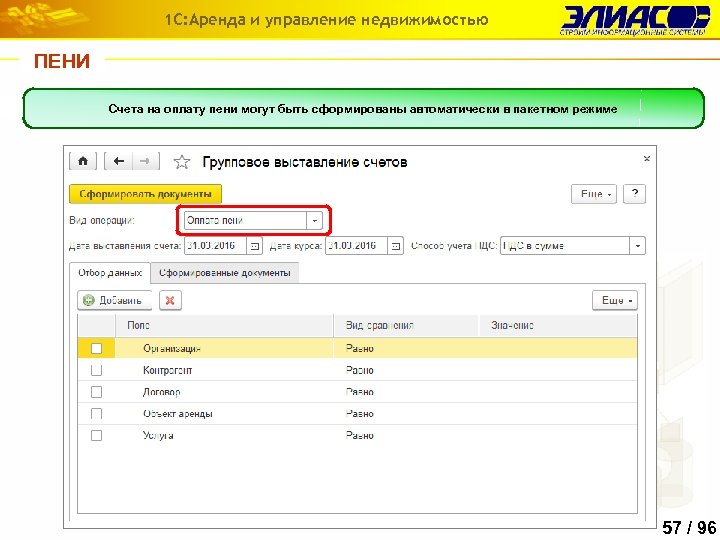Click Равно in the Услуга row
Image resolution: width=720 pixels, height=540 pixels.
pyautogui.click(x=360, y=435)
